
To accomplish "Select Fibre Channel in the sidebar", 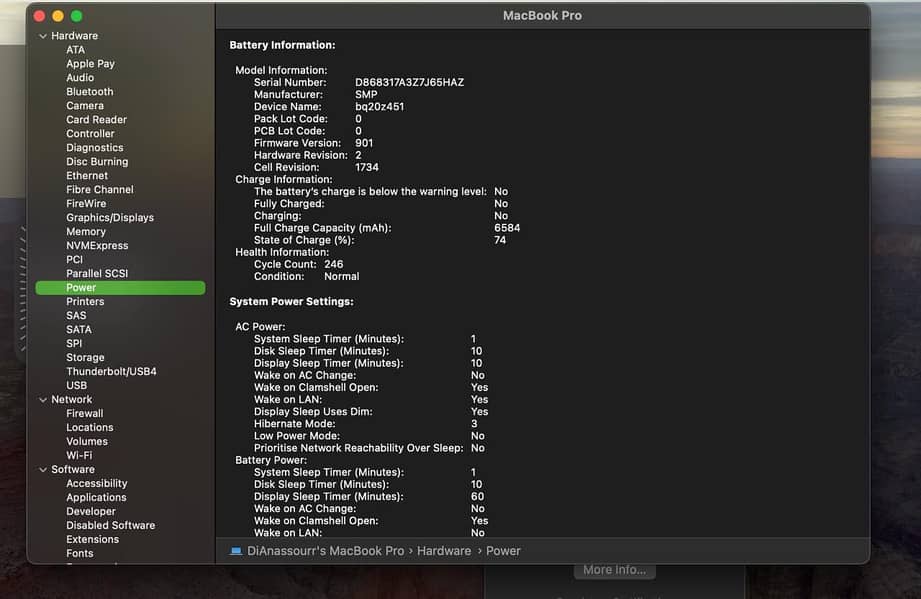I will click(x=100, y=190).
